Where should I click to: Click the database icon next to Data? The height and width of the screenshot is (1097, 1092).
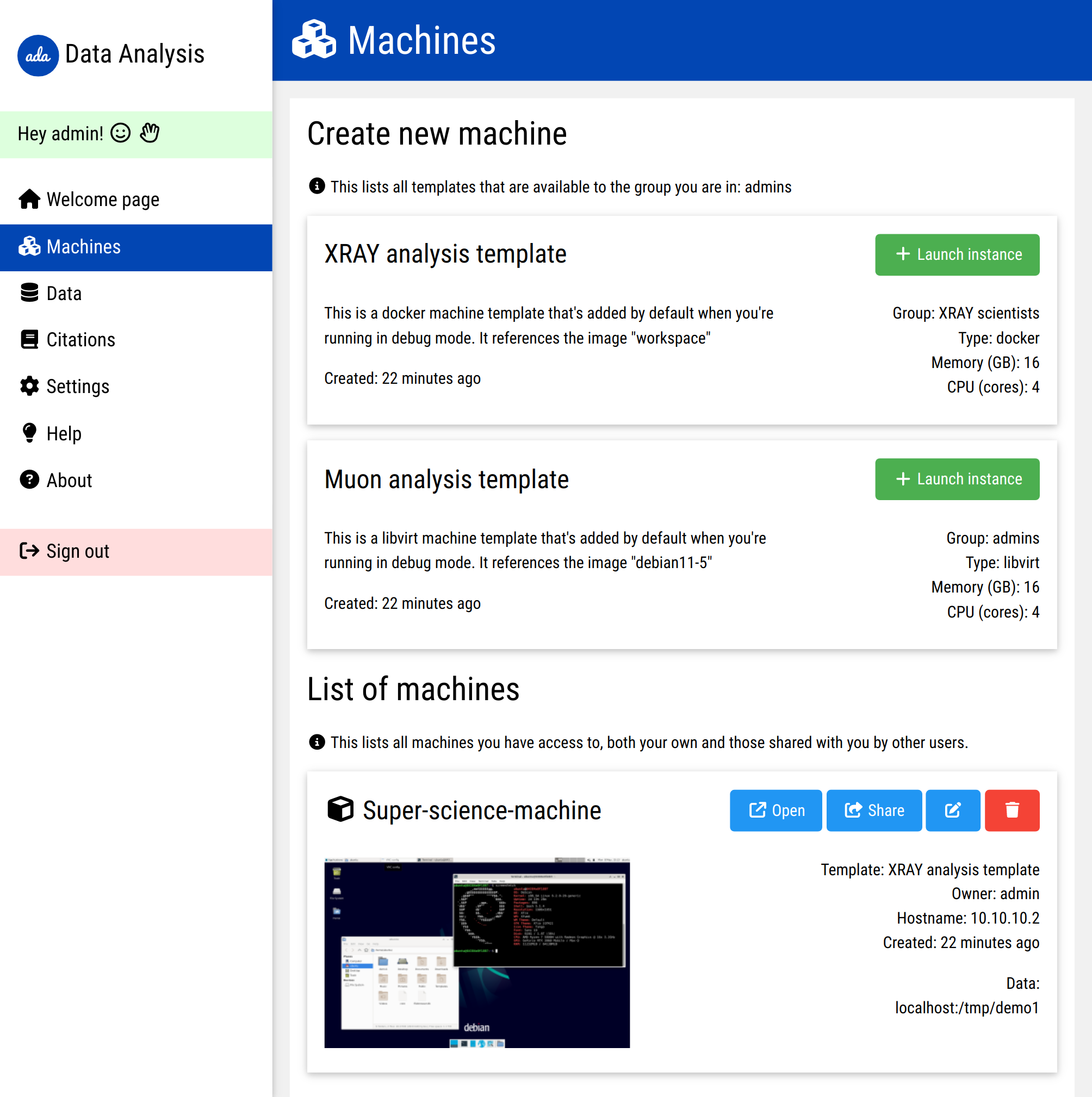click(x=29, y=293)
